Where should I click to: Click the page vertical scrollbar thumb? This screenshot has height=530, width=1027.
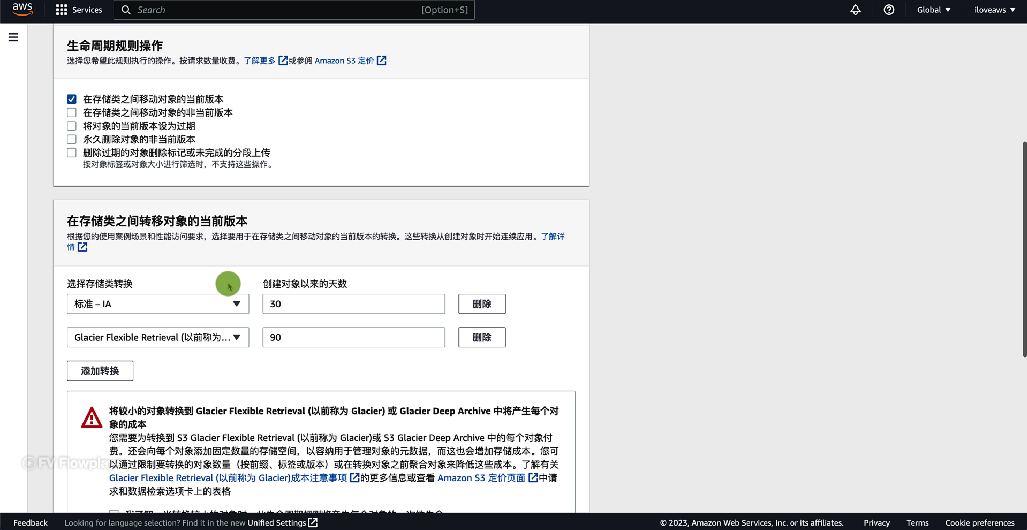click(x=1024, y=249)
